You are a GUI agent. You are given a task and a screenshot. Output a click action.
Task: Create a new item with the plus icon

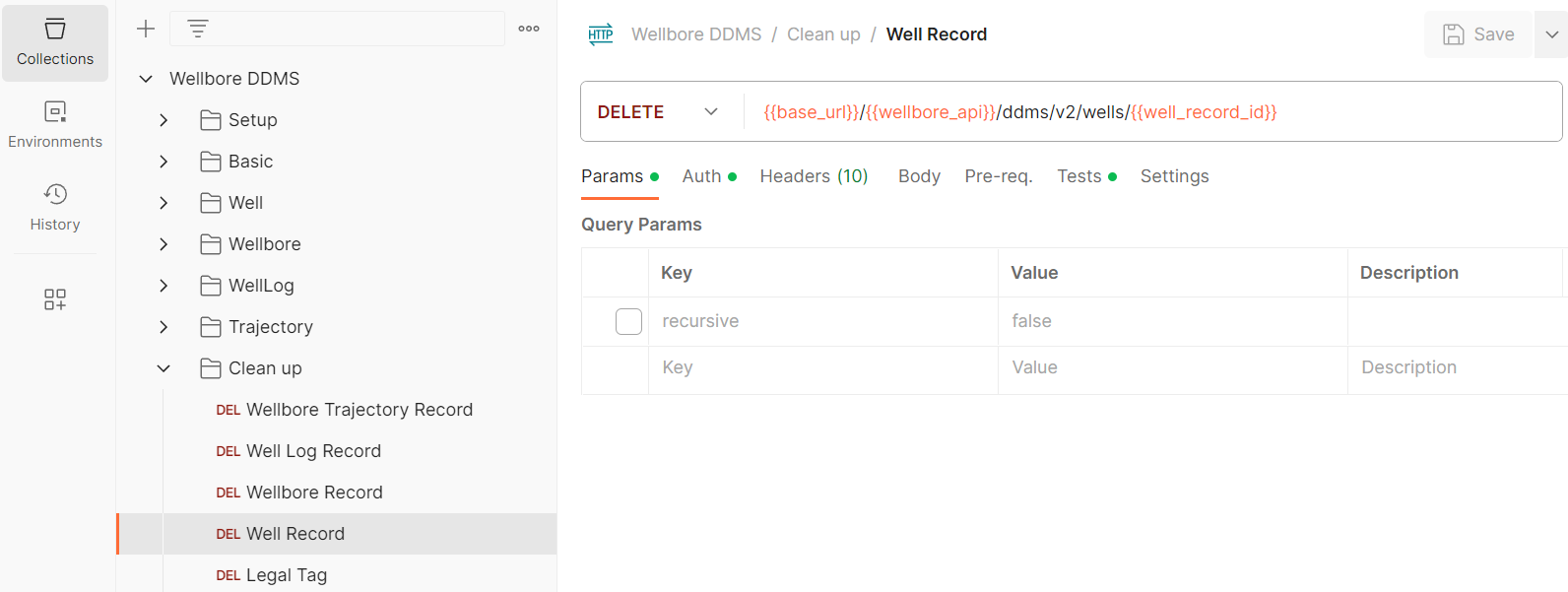[x=145, y=29]
